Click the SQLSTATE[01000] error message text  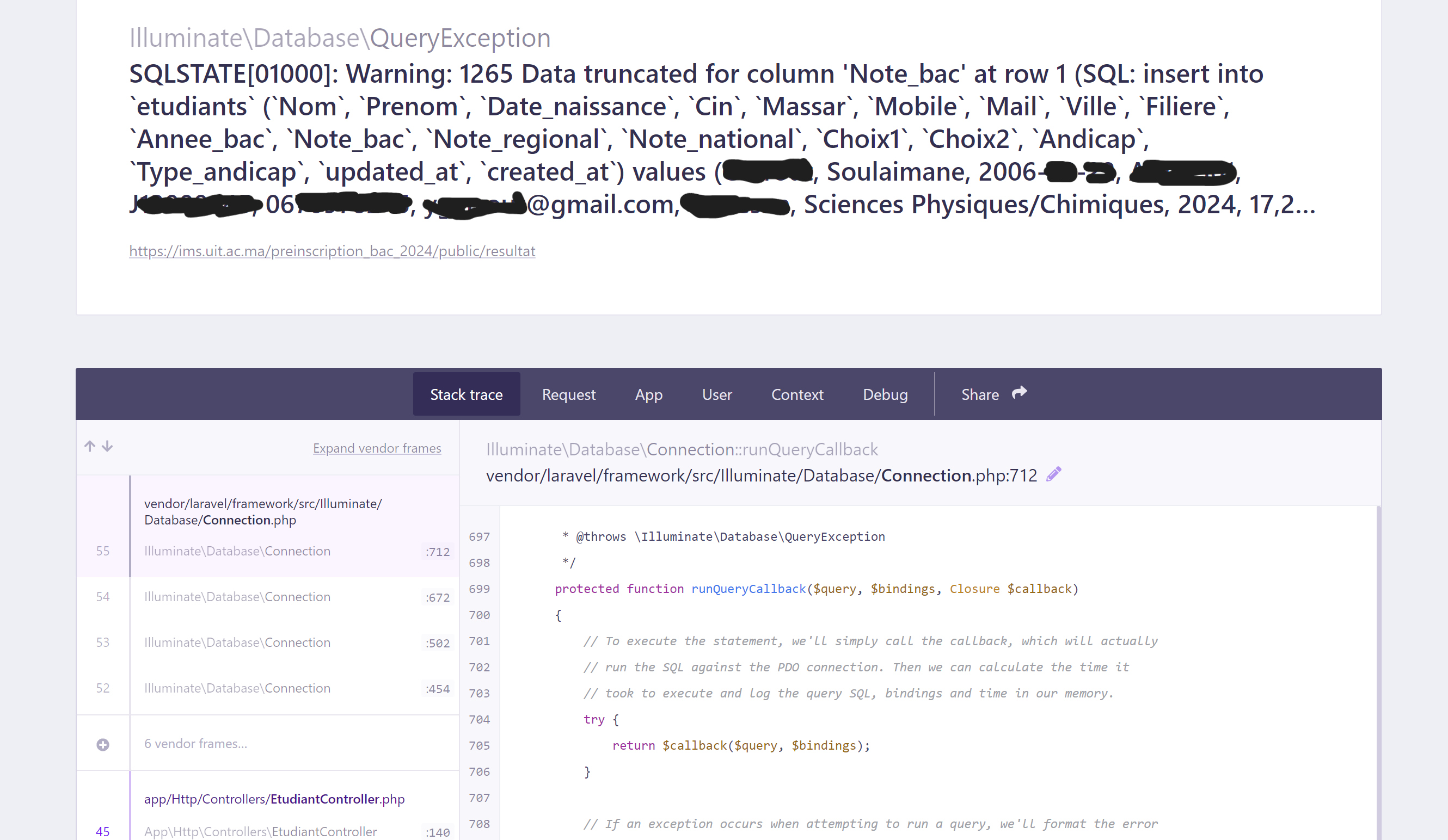pos(722,139)
